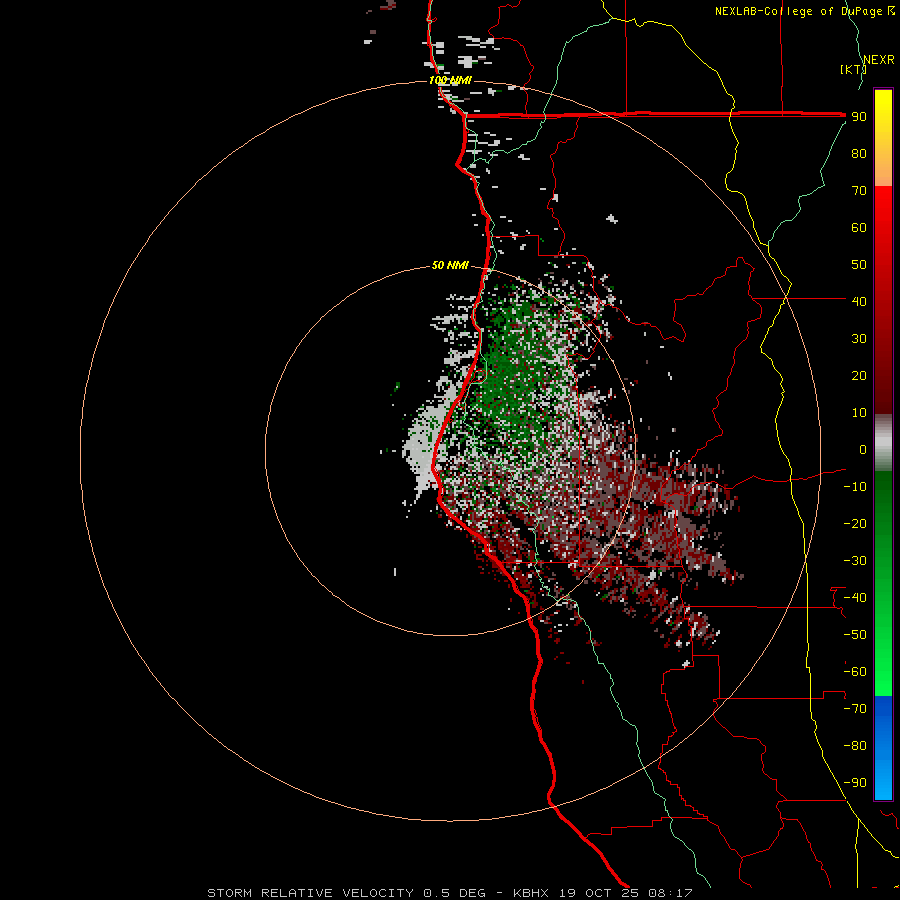
Task: Click the positive 90 value on the velocity scale
Action: (859, 117)
